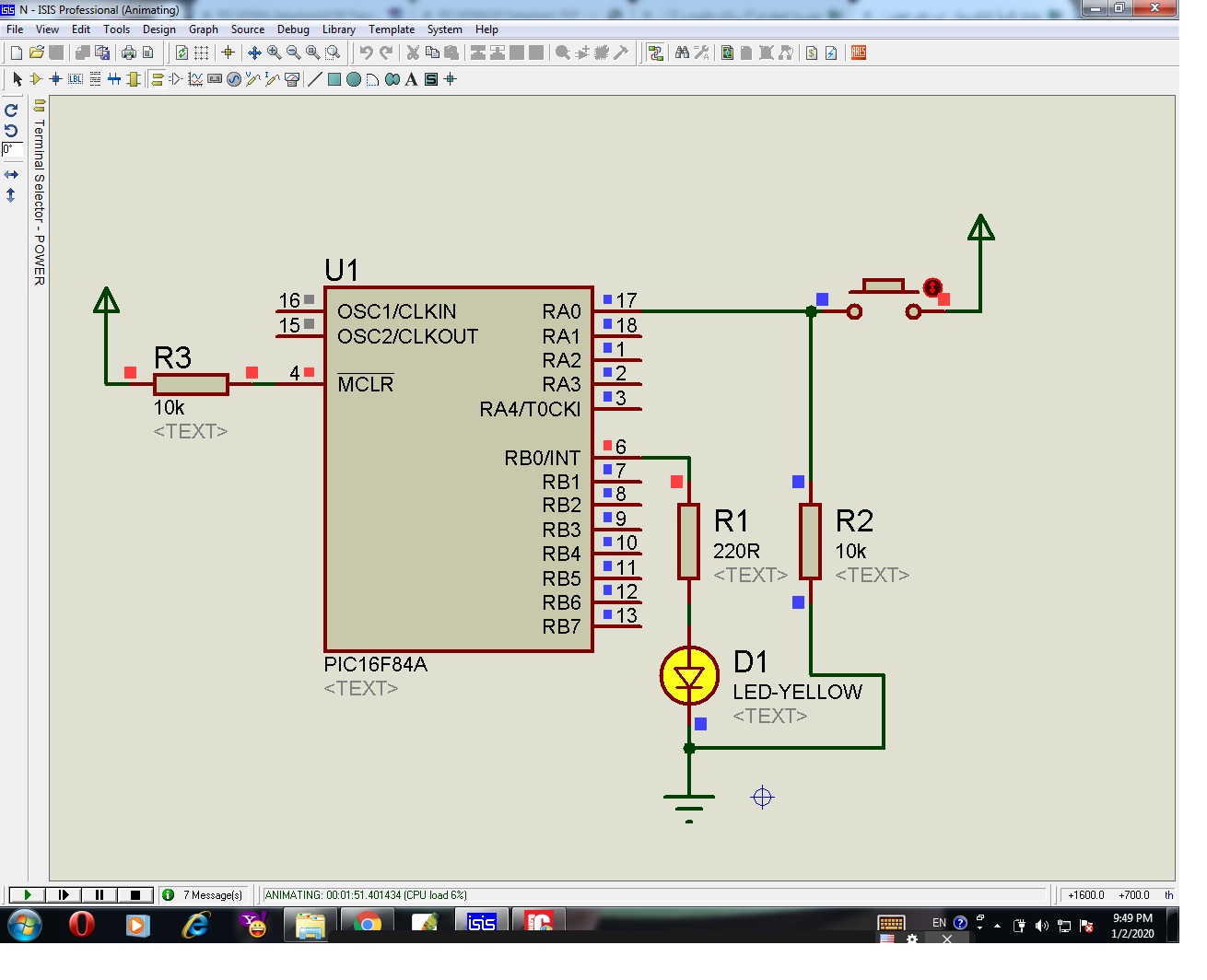The width and height of the screenshot is (1207, 980).
Task: Select the Component mode tool
Action: (35, 79)
